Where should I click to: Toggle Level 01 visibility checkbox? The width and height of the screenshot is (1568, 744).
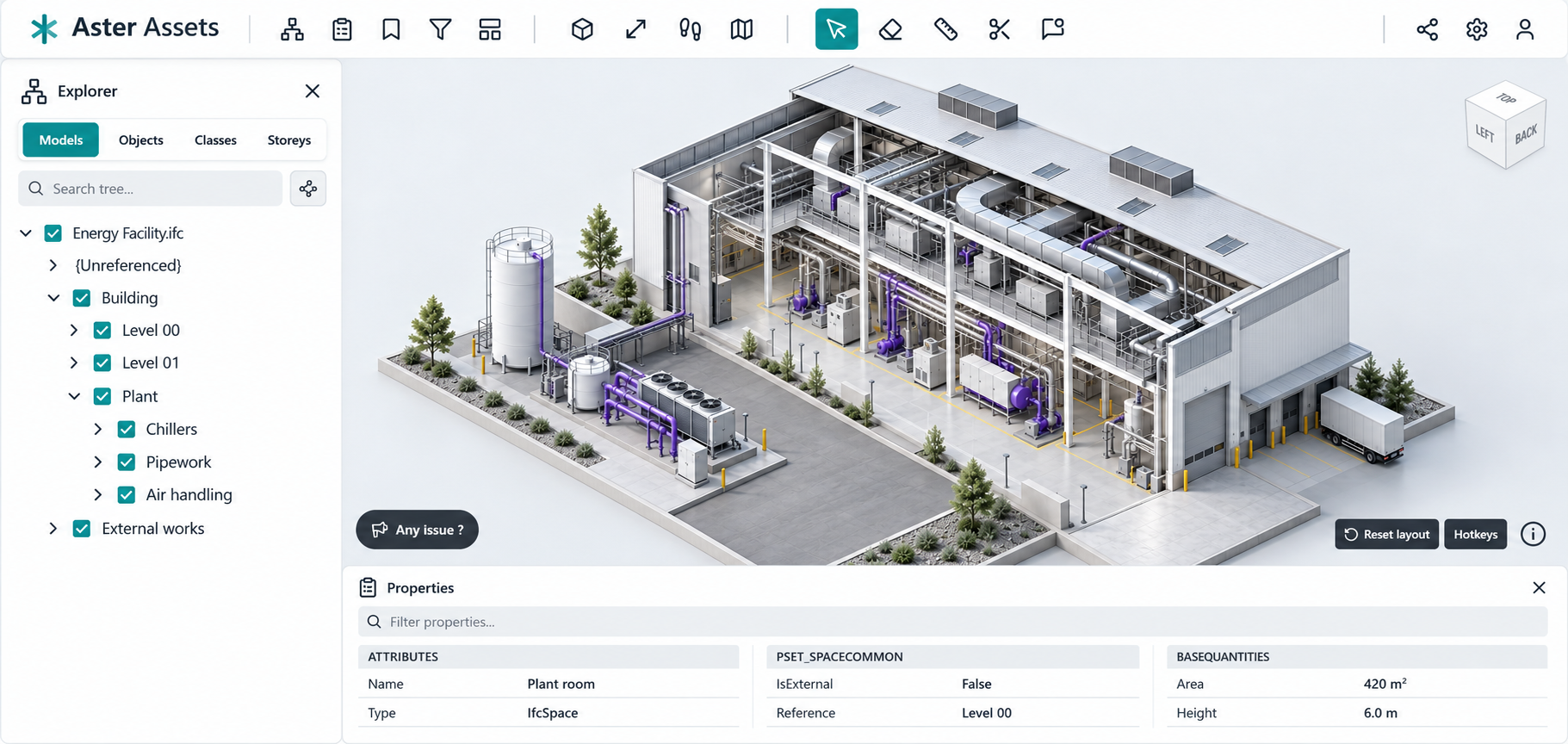pos(102,363)
